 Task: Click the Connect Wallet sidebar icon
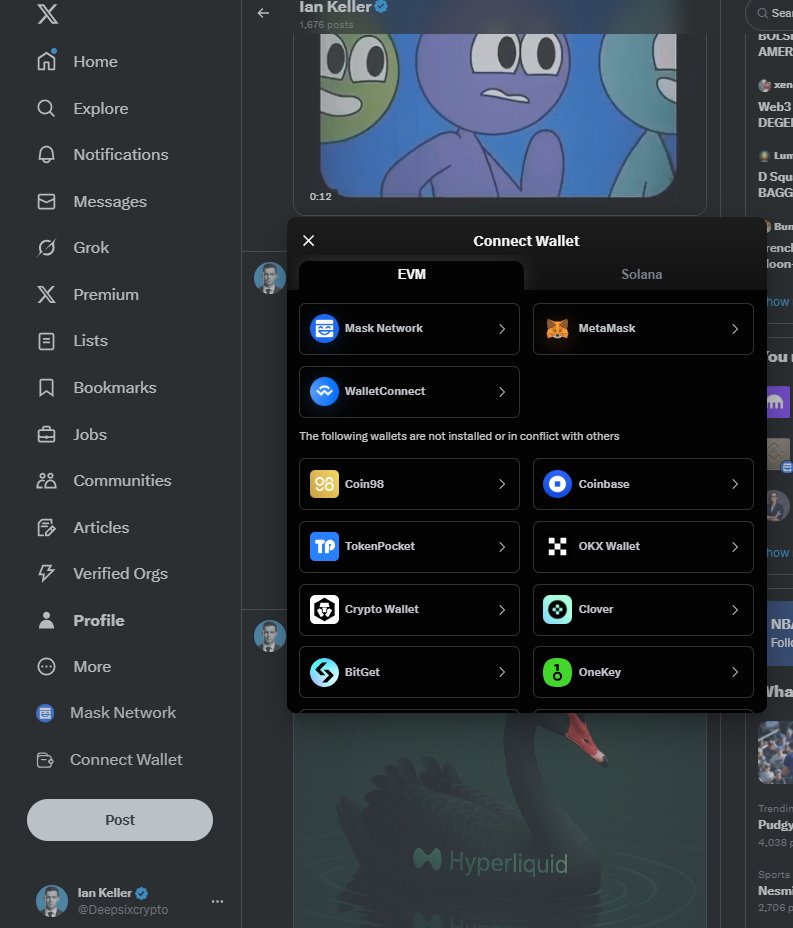tap(45, 759)
